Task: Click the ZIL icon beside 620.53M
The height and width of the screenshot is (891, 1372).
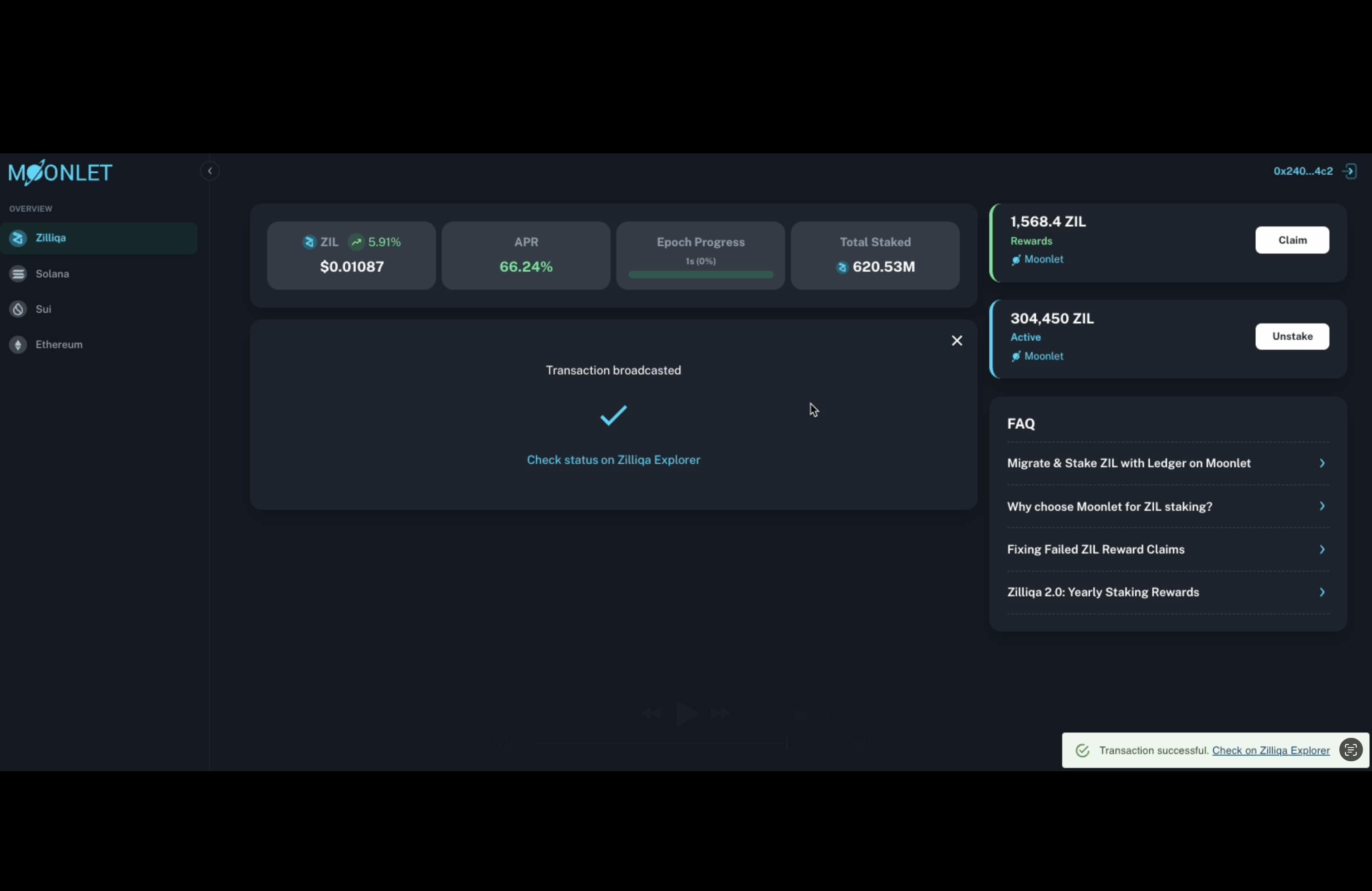Action: coord(842,267)
